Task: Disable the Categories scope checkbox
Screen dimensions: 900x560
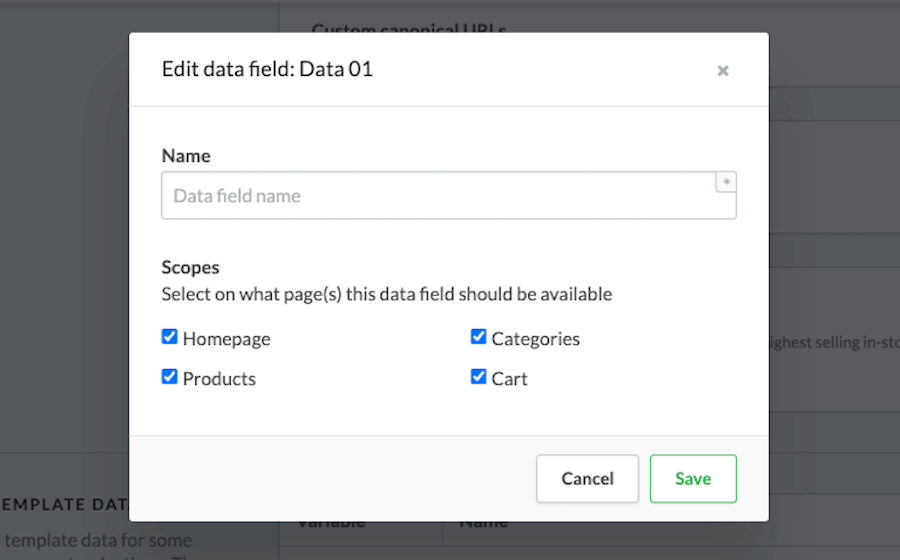Action: click(x=478, y=337)
